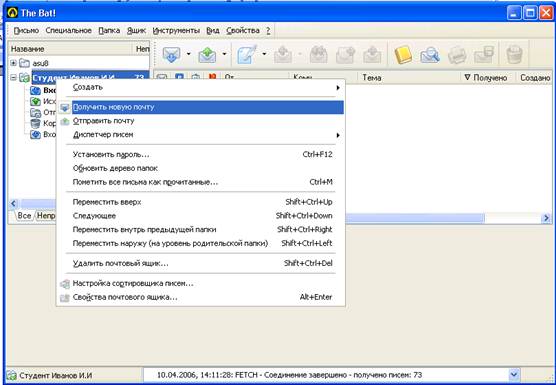Open dropdown arrow beside Get new mail icon
Viewport: 556px width, 385px height.
189,54
